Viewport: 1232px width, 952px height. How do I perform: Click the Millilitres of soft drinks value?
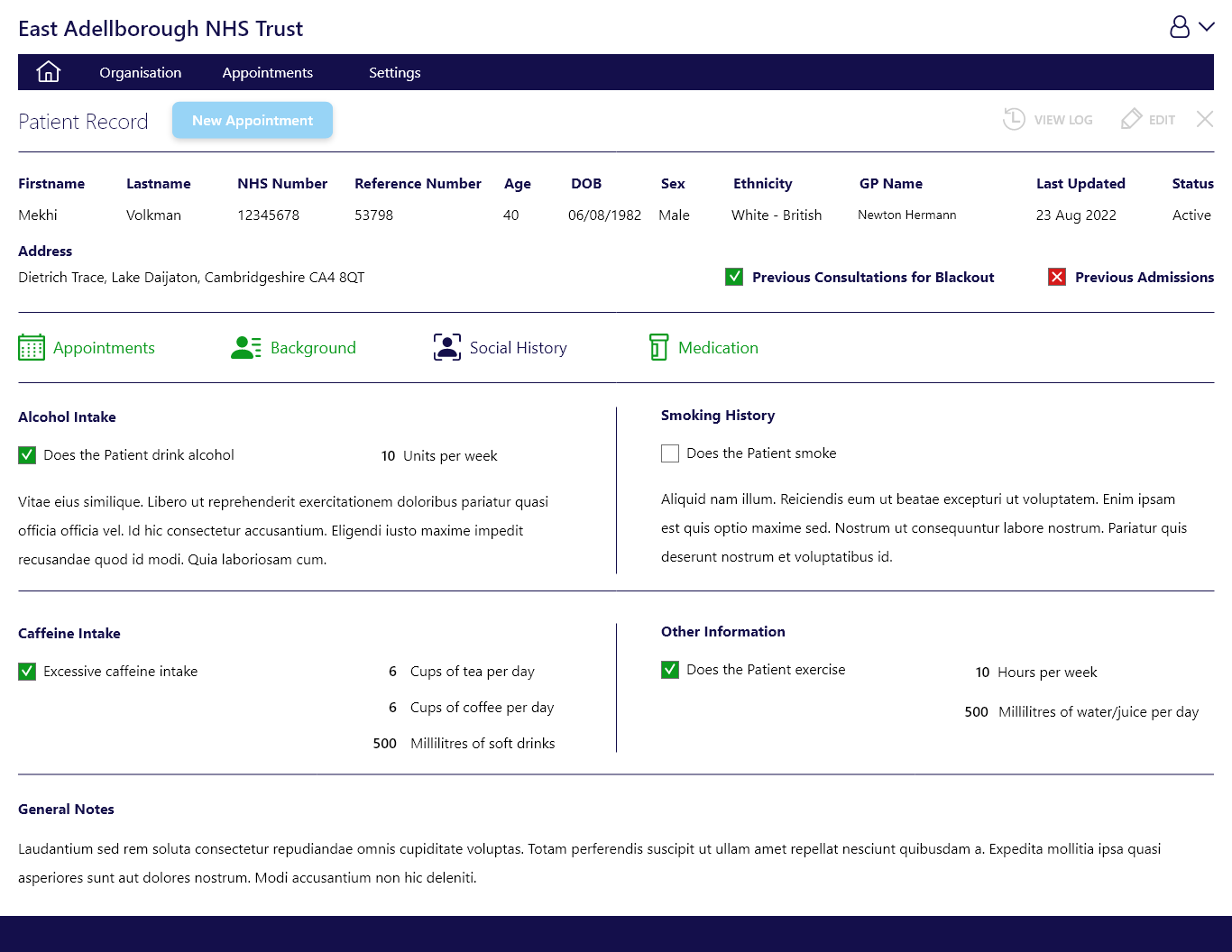click(385, 744)
